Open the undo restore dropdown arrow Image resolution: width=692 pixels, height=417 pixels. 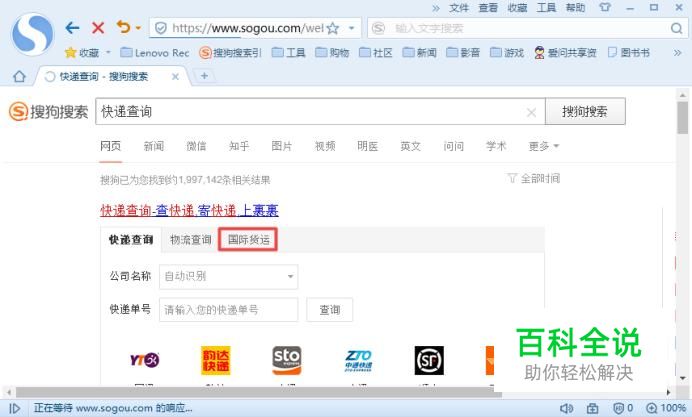point(138,28)
